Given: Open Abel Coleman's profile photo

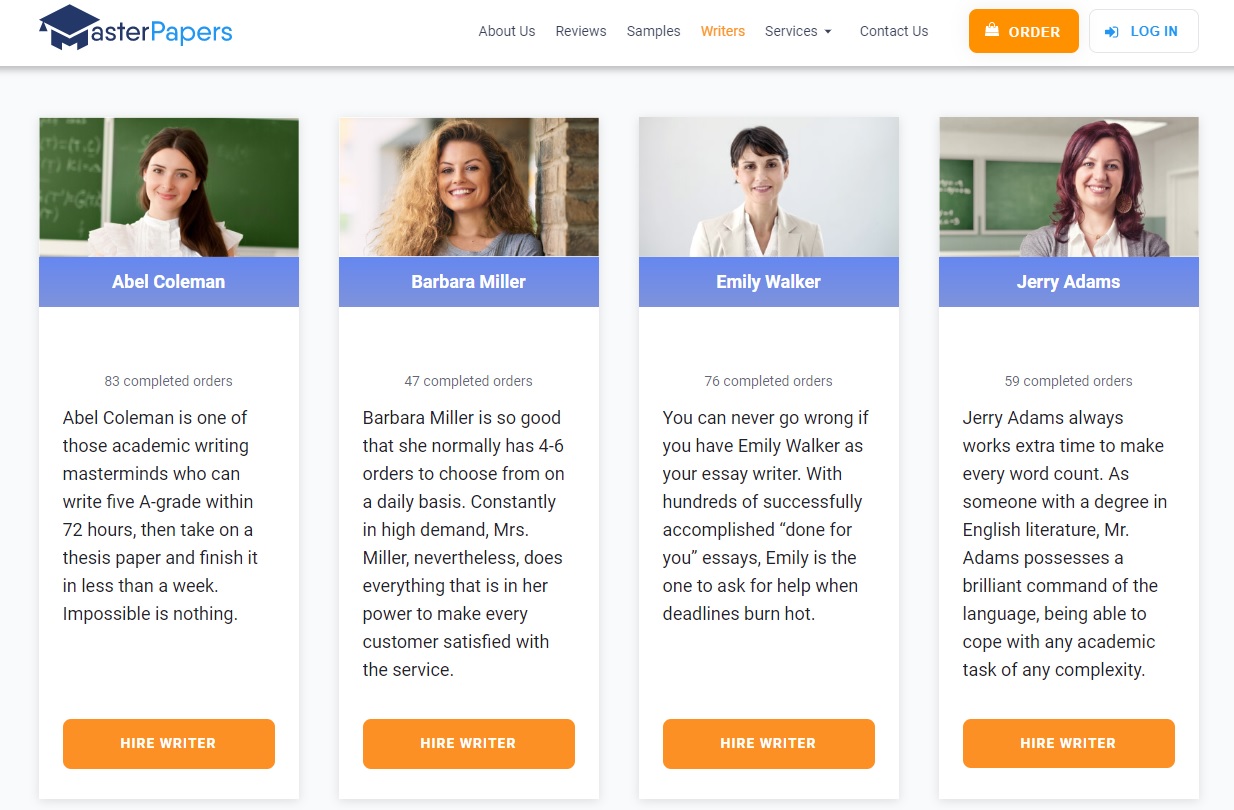Looking at the screenshot, I should (x=169, y=187).
